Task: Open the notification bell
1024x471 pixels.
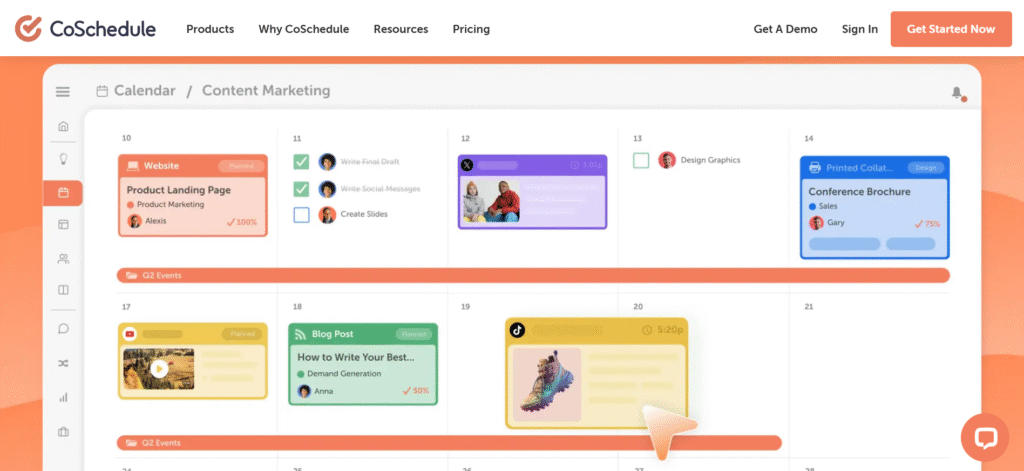Action: (x=957, y=93)
